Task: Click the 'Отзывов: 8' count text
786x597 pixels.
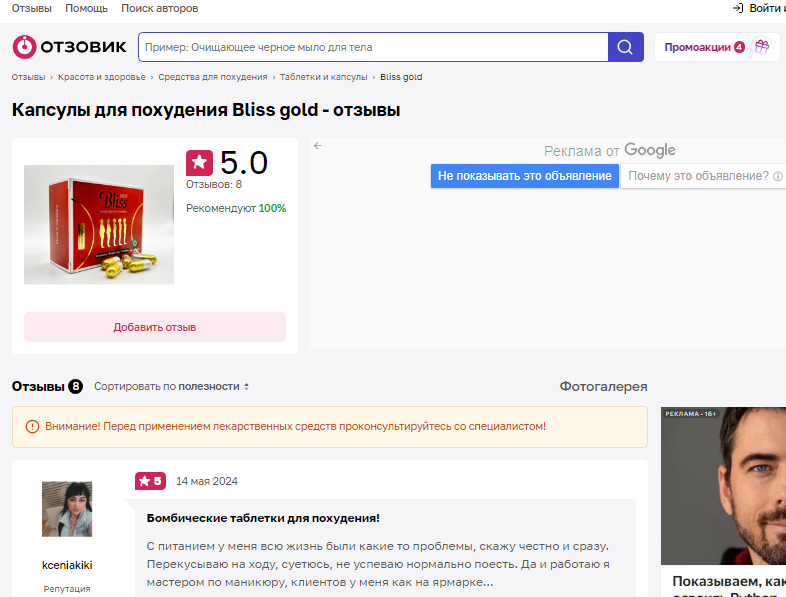Action: [214, 184]
